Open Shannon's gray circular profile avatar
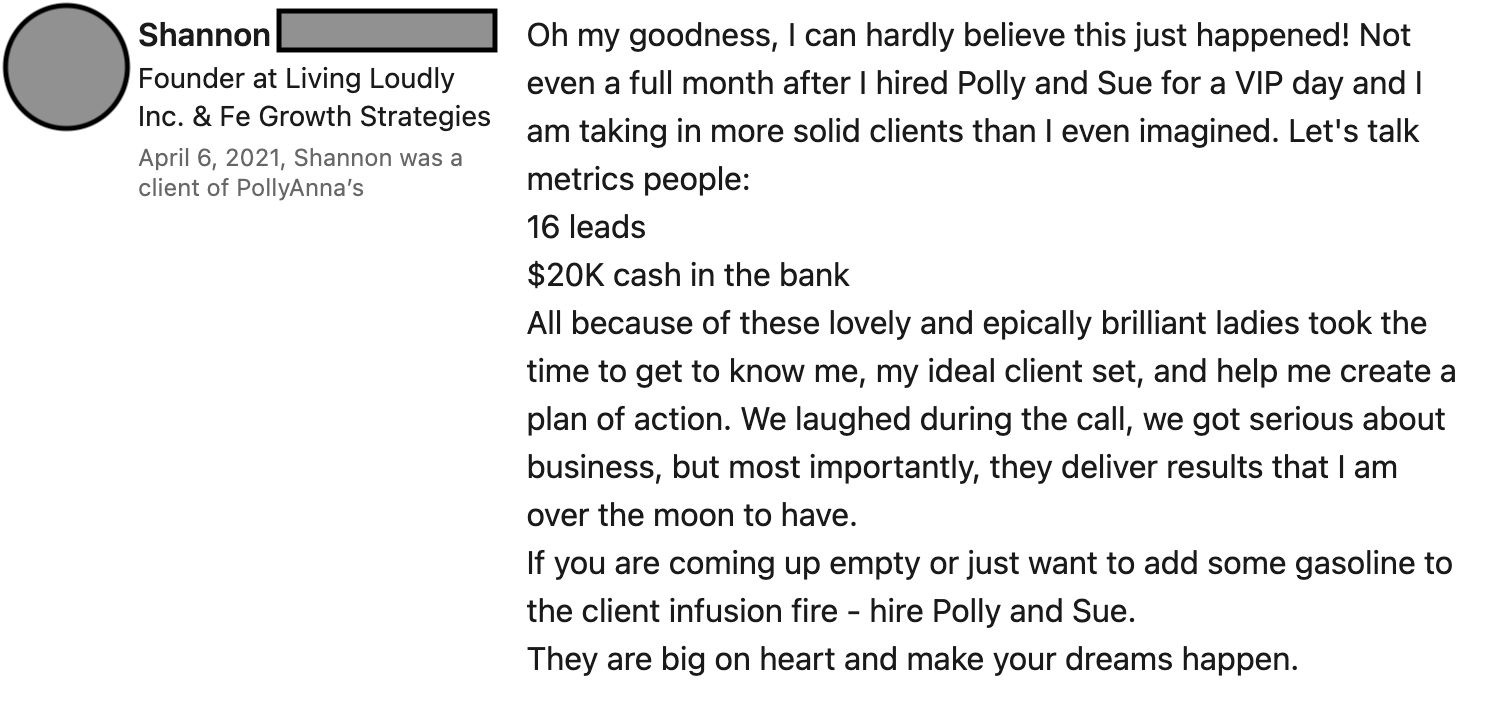Image resolution: width=1508 pixels, height=718 pixels. (67, 67)
